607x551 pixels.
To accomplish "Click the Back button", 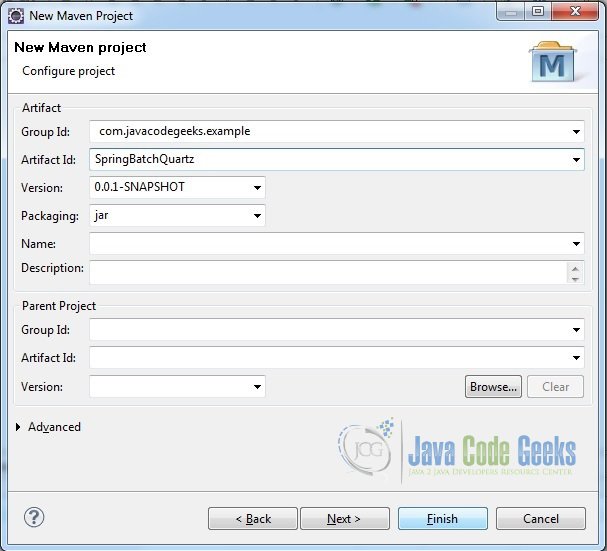I will pyautogui.click(x=253, y=518).
